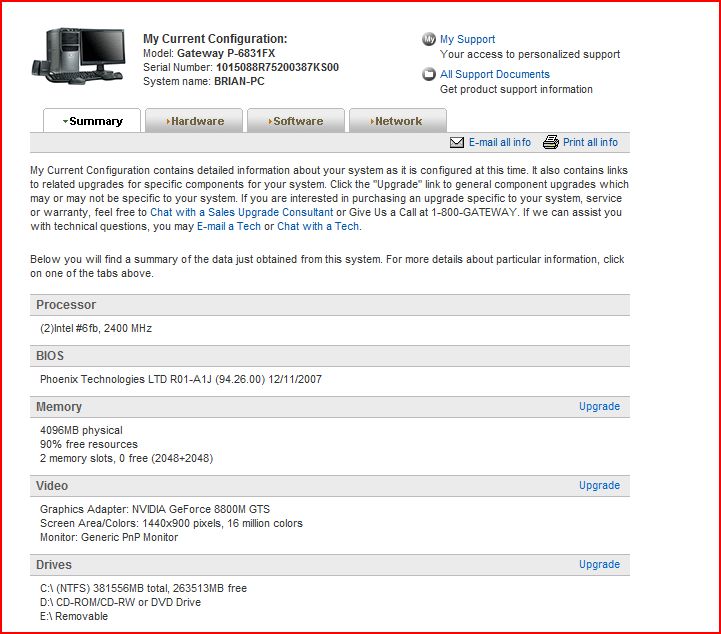The width and height of the screenshot is (721, 634).
Task: Click the Gateway computer product image
Action: pos(79,56)
